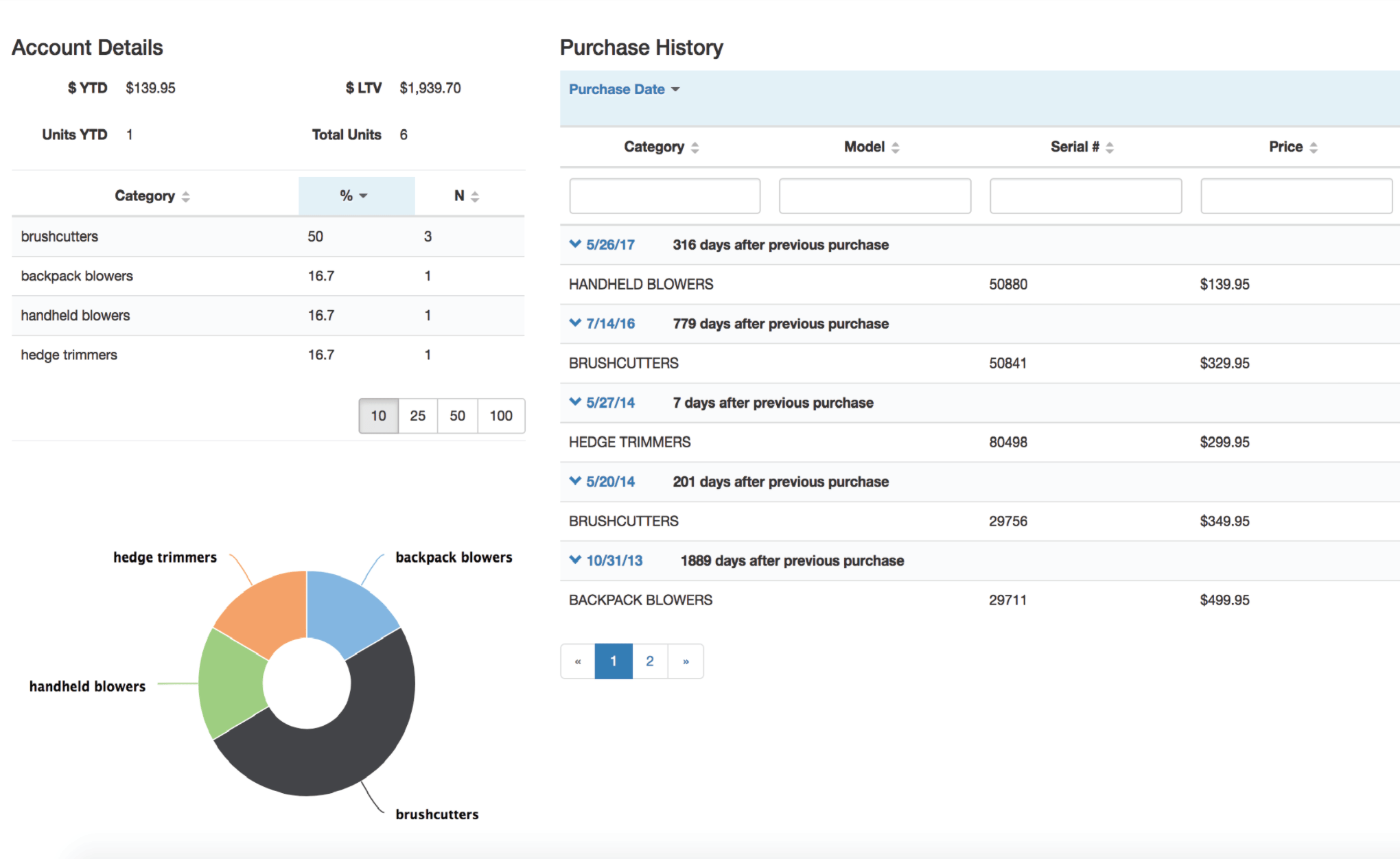
Task: Show 25 rows per page
Action: 417,416
